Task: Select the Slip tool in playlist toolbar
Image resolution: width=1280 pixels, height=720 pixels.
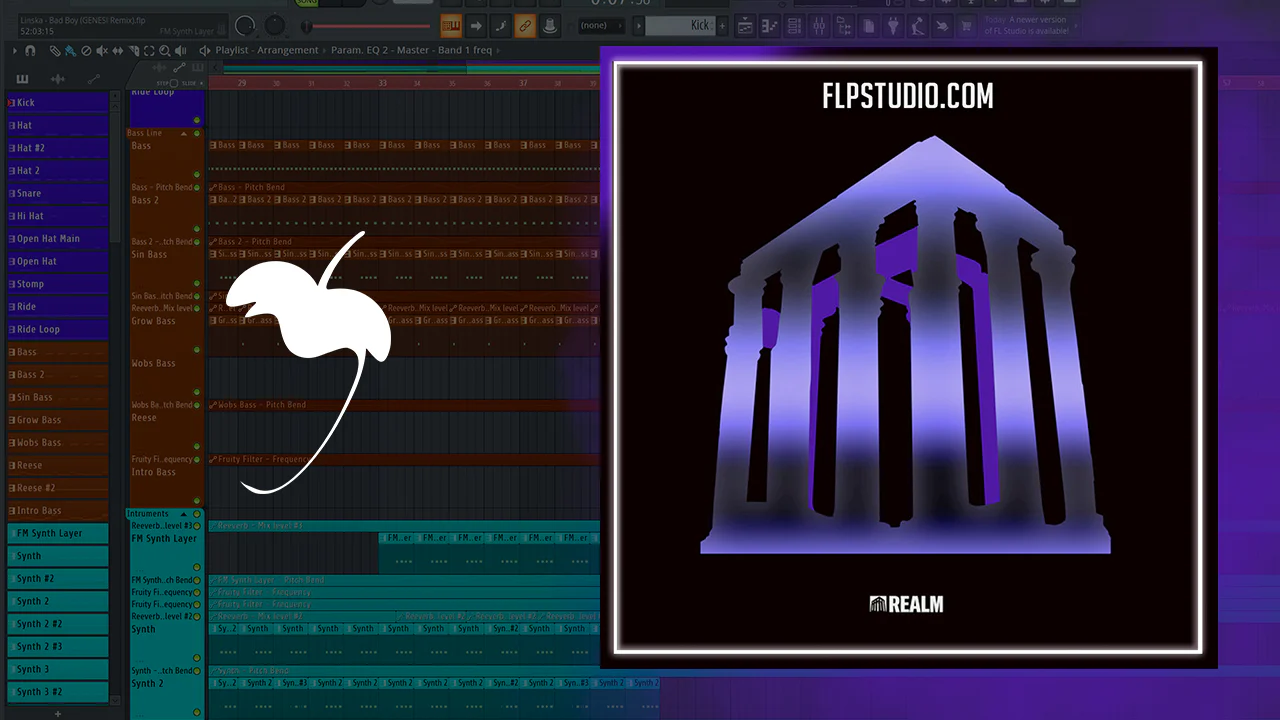Action: coord(118,50)
